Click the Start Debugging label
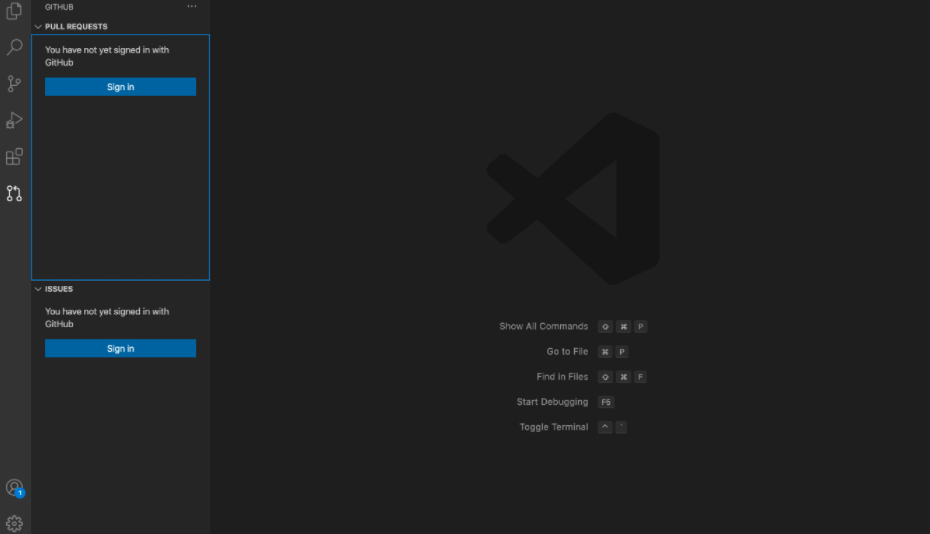 [552, 402]
